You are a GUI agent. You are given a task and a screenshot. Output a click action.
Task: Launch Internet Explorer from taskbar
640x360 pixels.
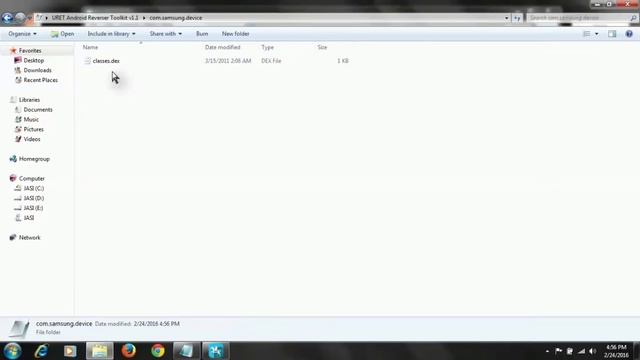(41, 351)
